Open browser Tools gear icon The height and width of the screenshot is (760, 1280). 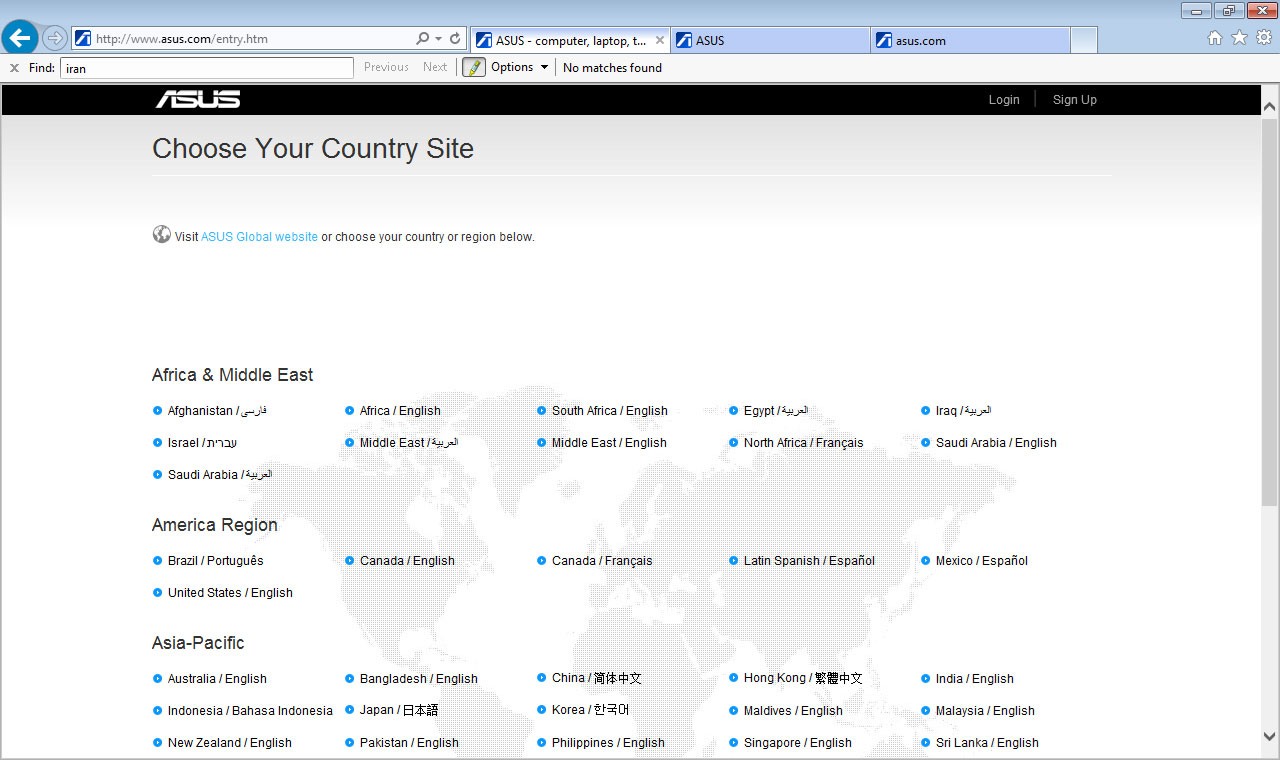point(1263,38)
